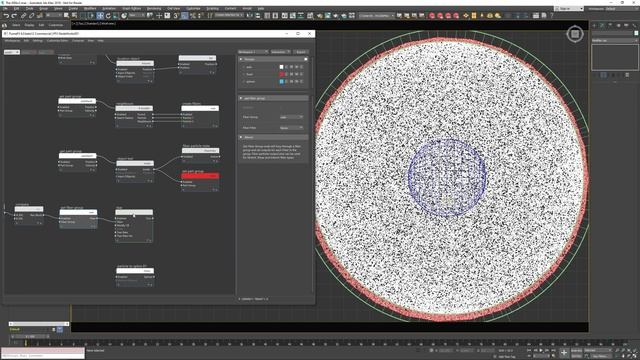Toggle last checkbox in white group row
This screenshot has width=640, height=360.
tap(302, 67)
